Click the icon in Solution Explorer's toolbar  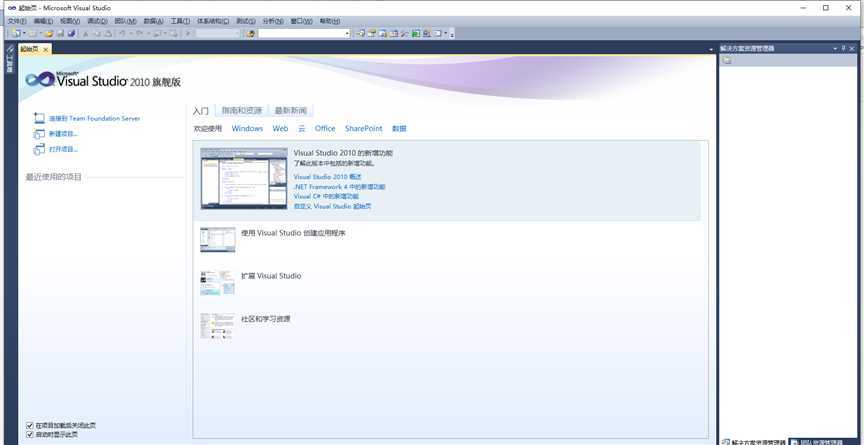tap(727, 60)
